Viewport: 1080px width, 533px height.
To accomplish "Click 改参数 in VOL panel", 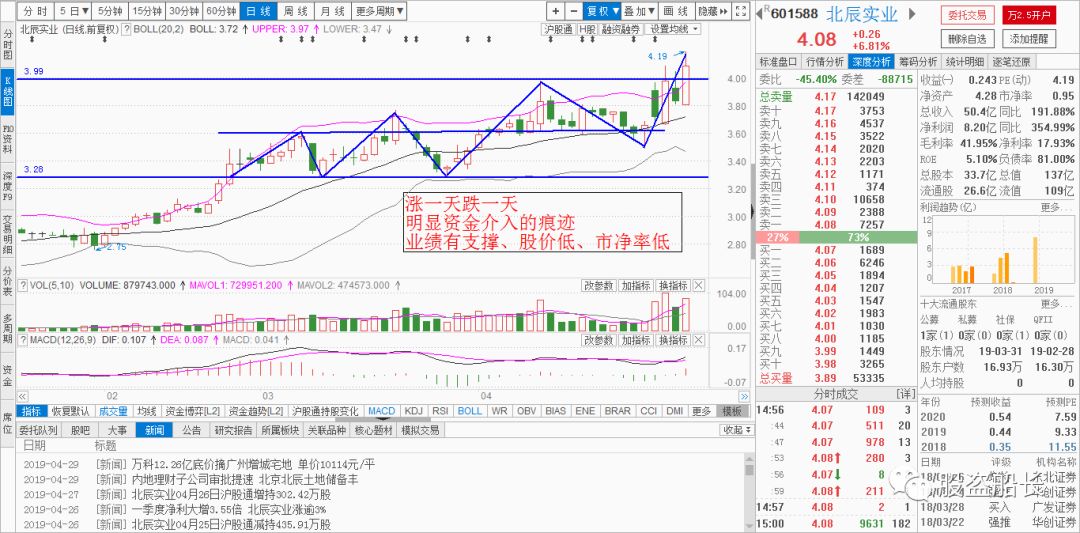I will (598, 285).
